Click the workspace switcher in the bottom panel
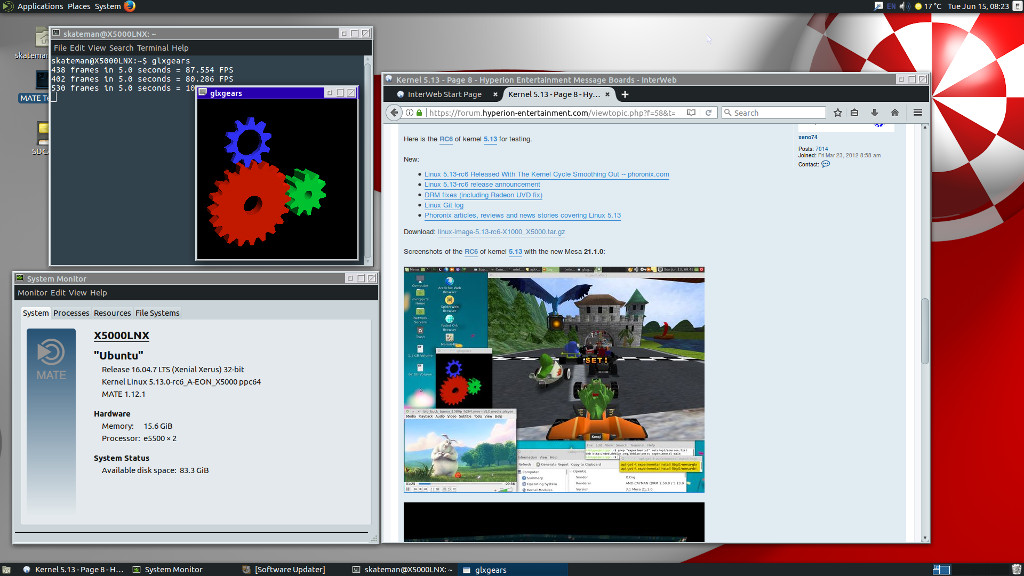 941,569
